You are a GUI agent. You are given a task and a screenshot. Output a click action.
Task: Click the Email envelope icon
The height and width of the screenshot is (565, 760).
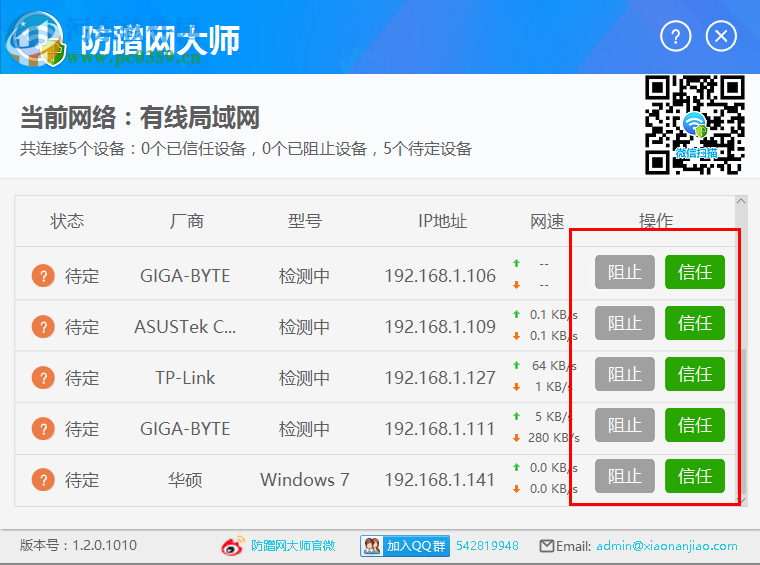tap(547, 546)
